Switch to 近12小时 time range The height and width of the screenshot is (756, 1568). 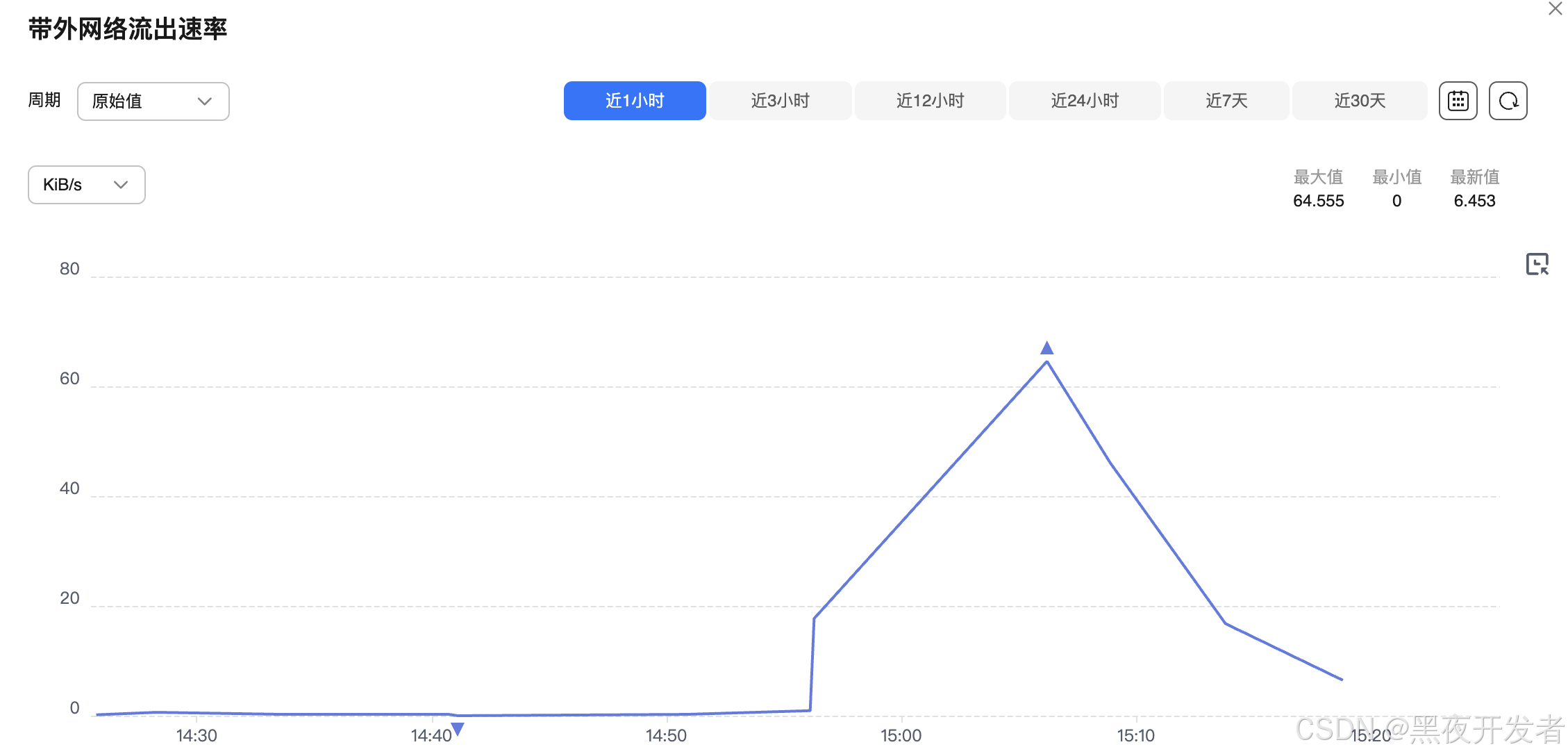point(930,101)
